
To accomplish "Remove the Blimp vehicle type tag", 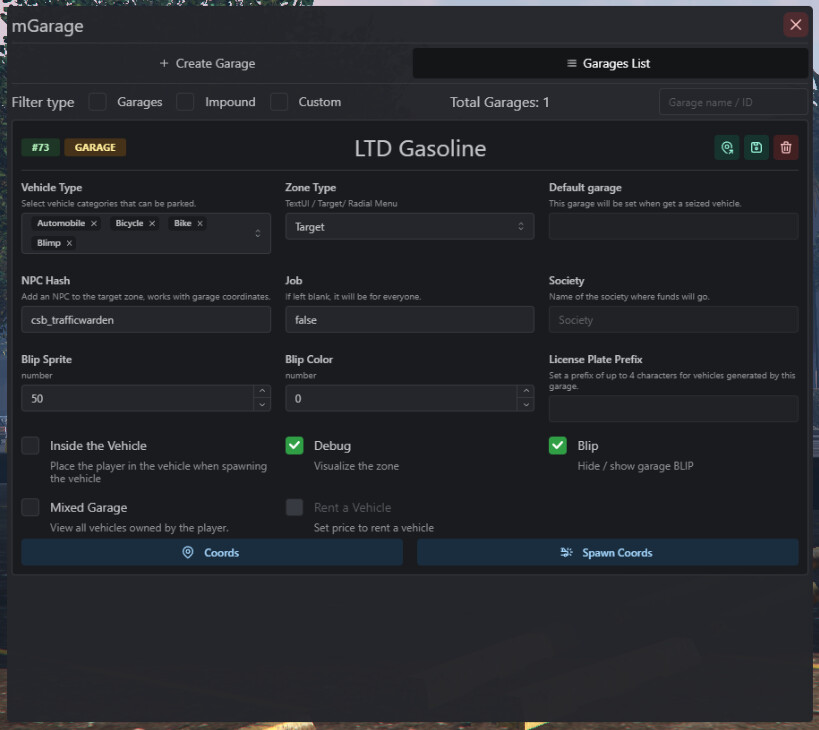I will 69,243.
